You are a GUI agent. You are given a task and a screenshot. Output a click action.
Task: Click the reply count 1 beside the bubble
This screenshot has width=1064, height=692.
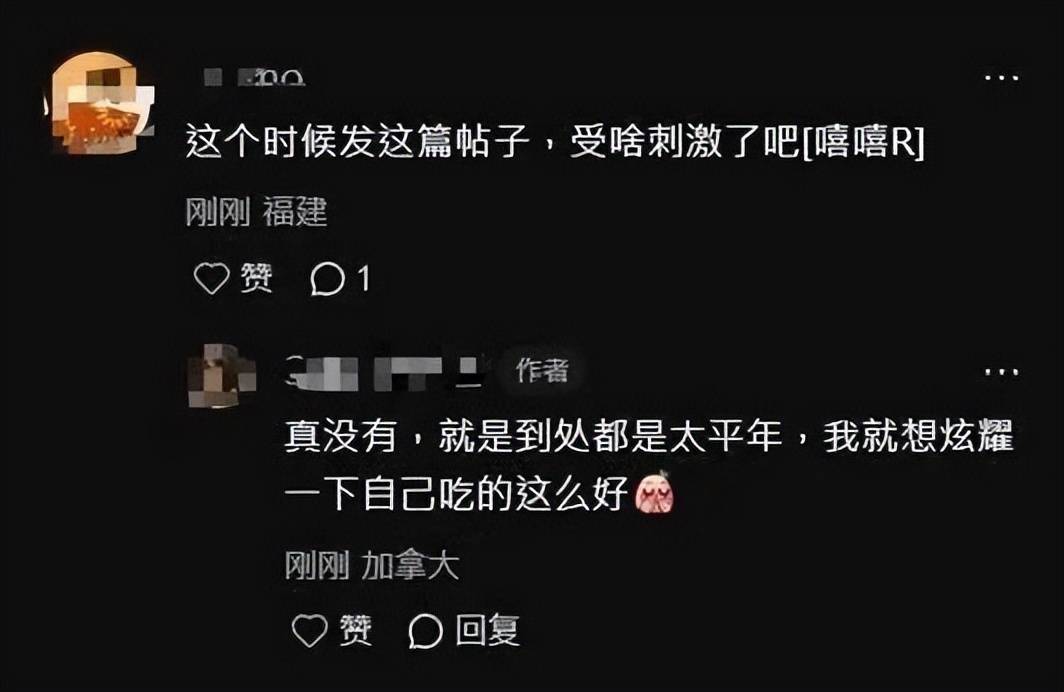point(364,279)
